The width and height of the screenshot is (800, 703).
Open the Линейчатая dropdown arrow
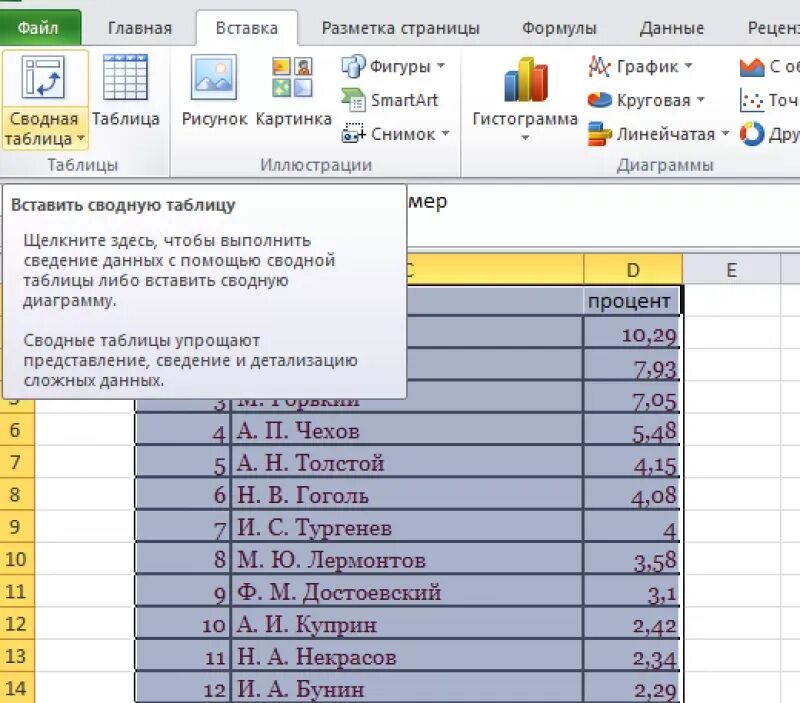tap(724, 134)
